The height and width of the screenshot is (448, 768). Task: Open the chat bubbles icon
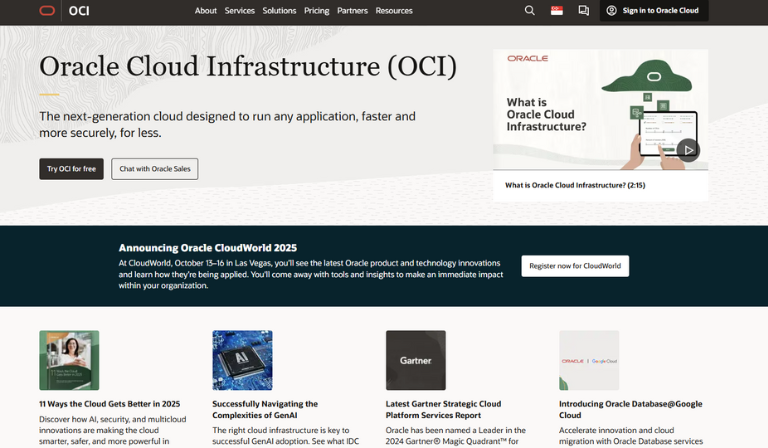pyautogui.click(x=583, y=10)
